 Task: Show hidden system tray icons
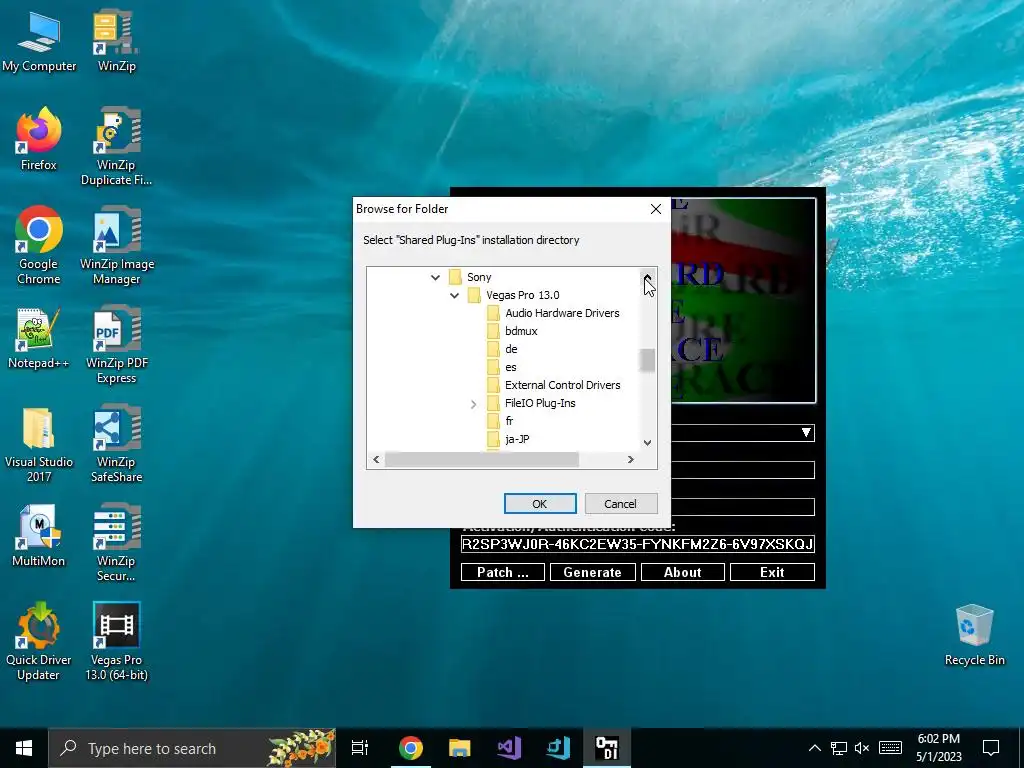[814, 748]
